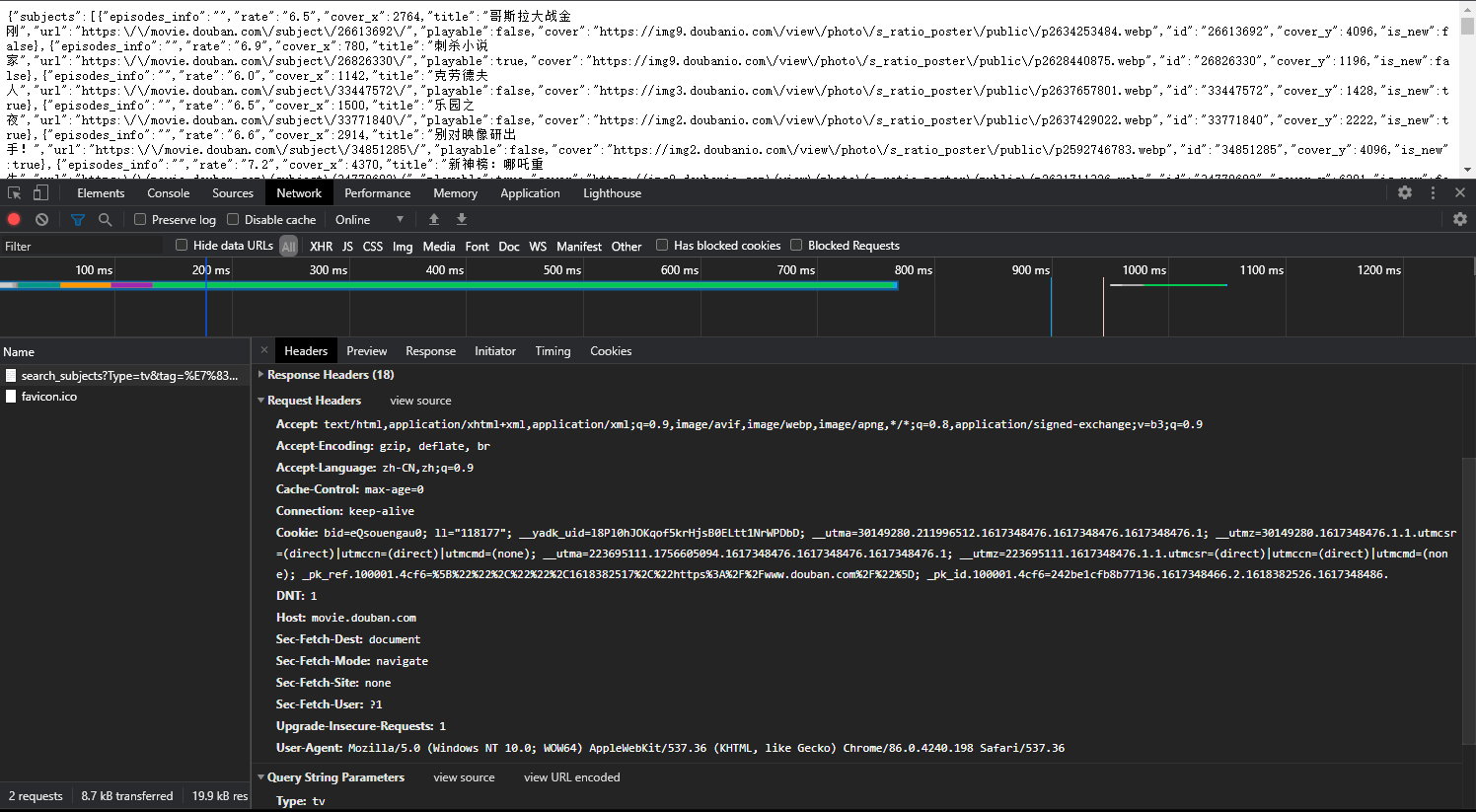Select the Network panel tab
This screenshot has width=1476, height=812.
[299, 193]
